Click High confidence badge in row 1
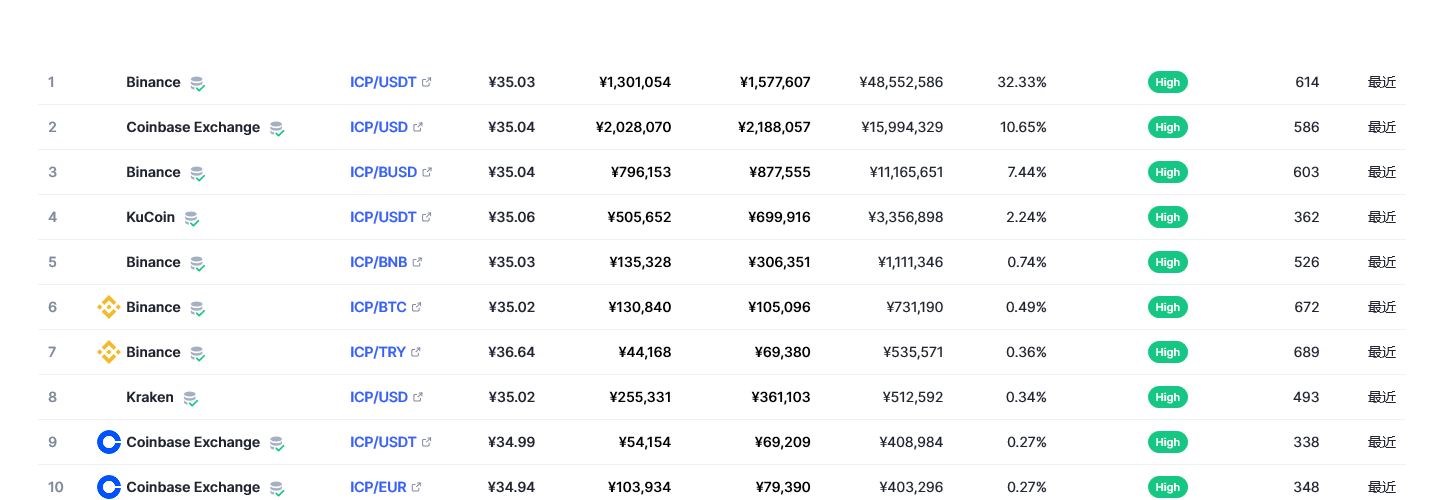 point(1167,82)
